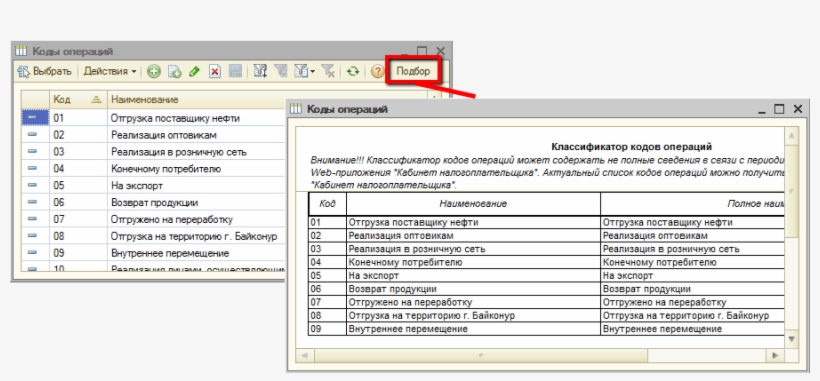Viewport: 820px width, 381px height.
Task: Click the green pencil edit icon
Action: click(195, 72)
